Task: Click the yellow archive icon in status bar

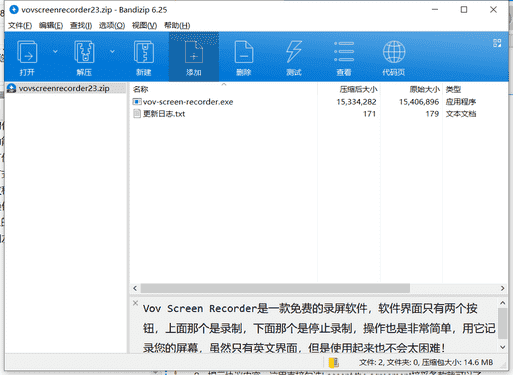Action: point(334,363)
